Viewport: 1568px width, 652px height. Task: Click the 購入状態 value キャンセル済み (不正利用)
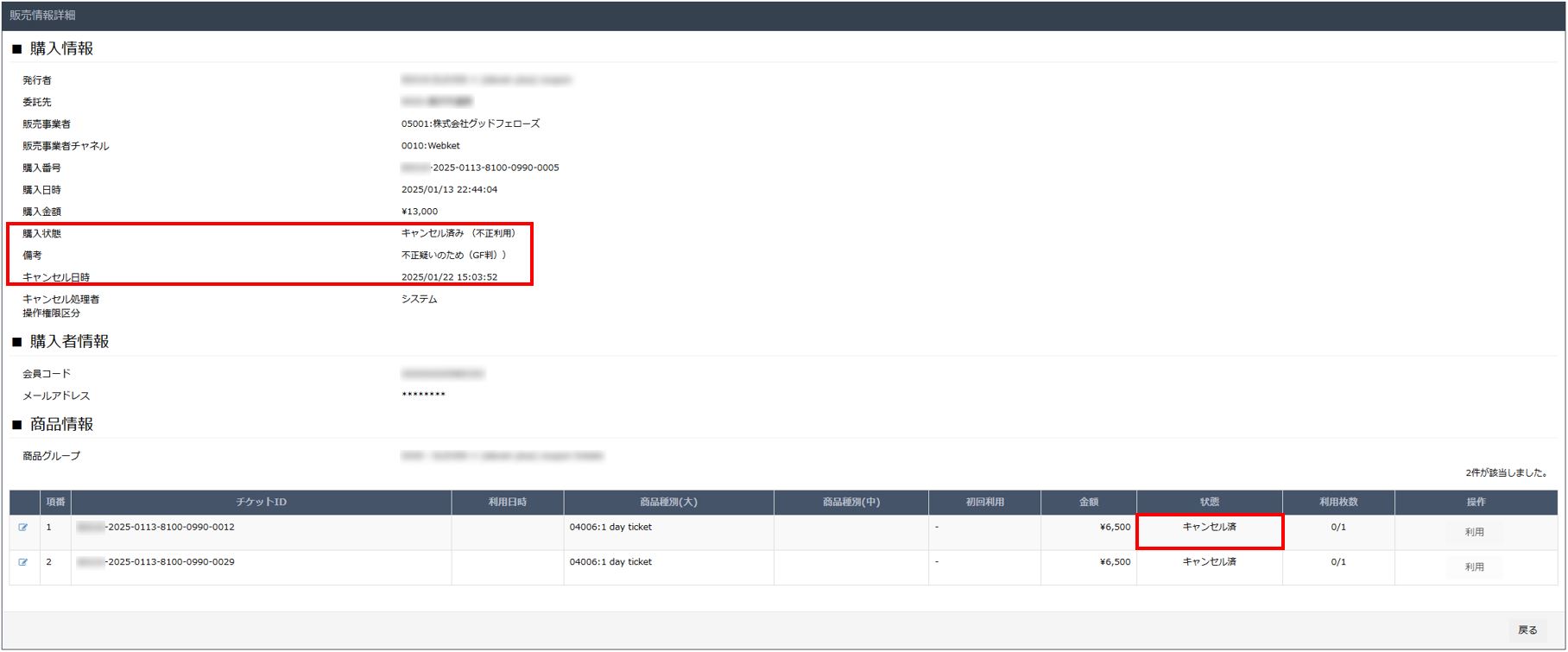click(459, 233)
